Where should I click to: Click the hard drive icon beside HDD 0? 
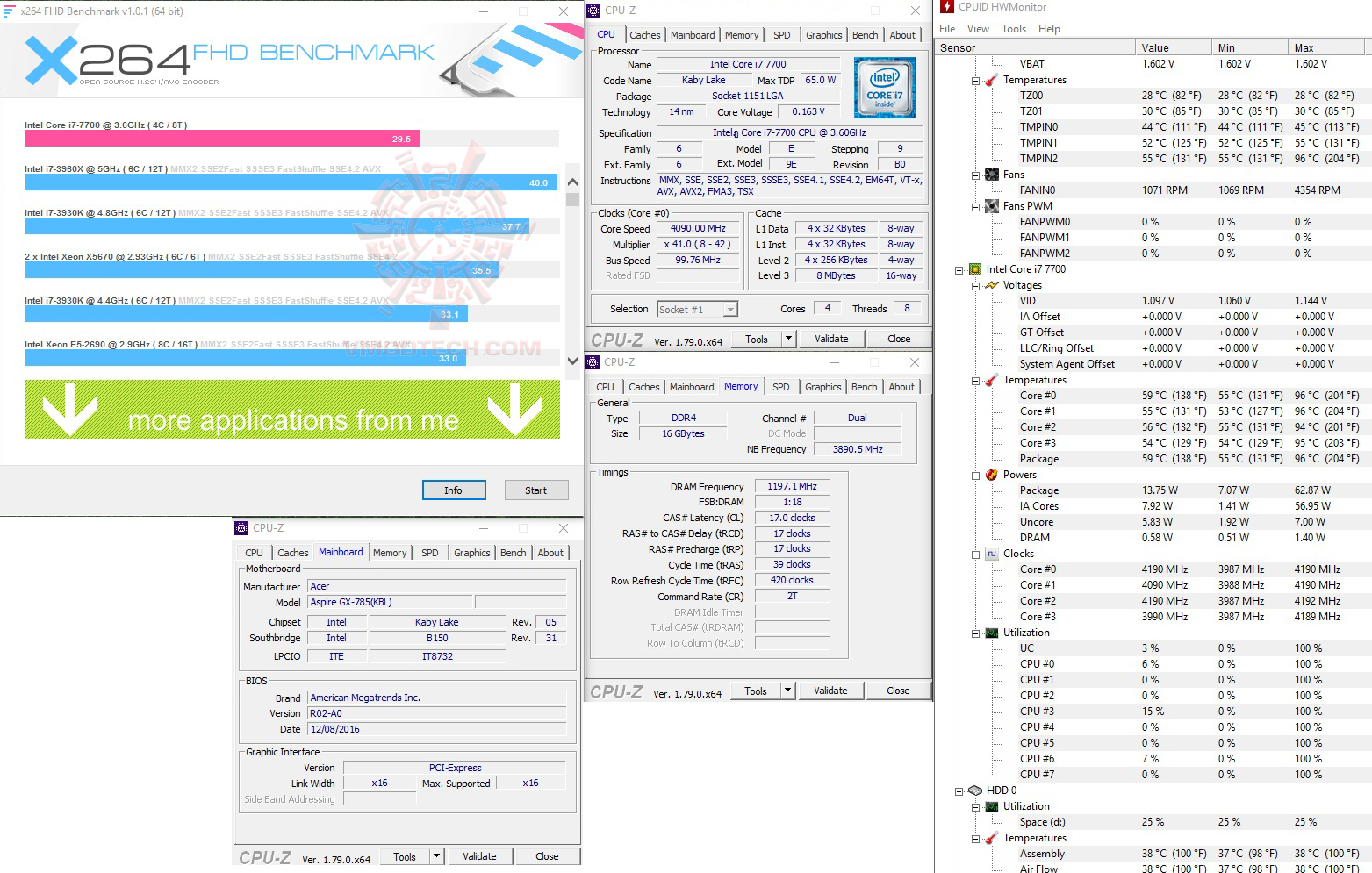pyautogui.click(x=974, y=791)
